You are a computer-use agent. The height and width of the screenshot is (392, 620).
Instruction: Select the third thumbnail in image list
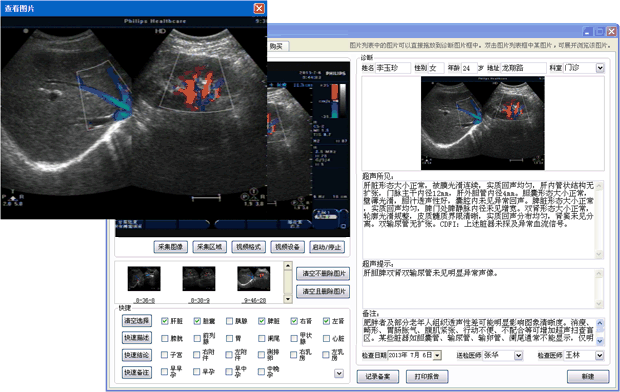pyautogui.click(x=253, y=278)
